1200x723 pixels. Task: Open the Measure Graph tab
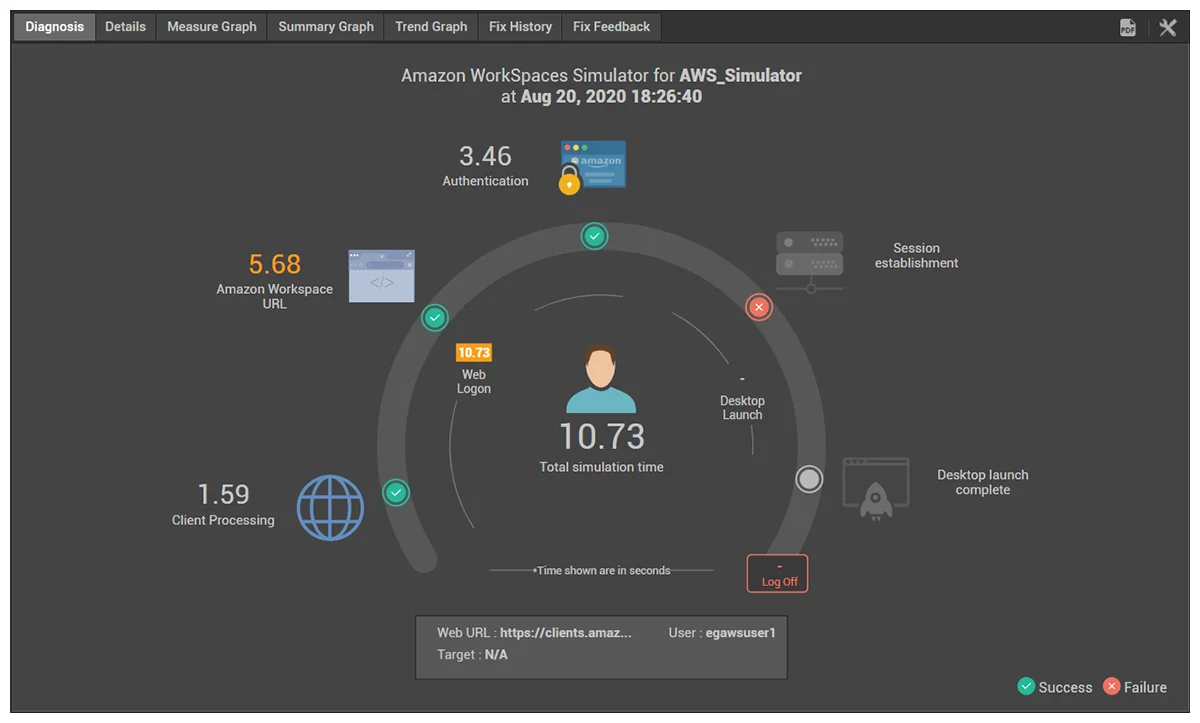212,27
